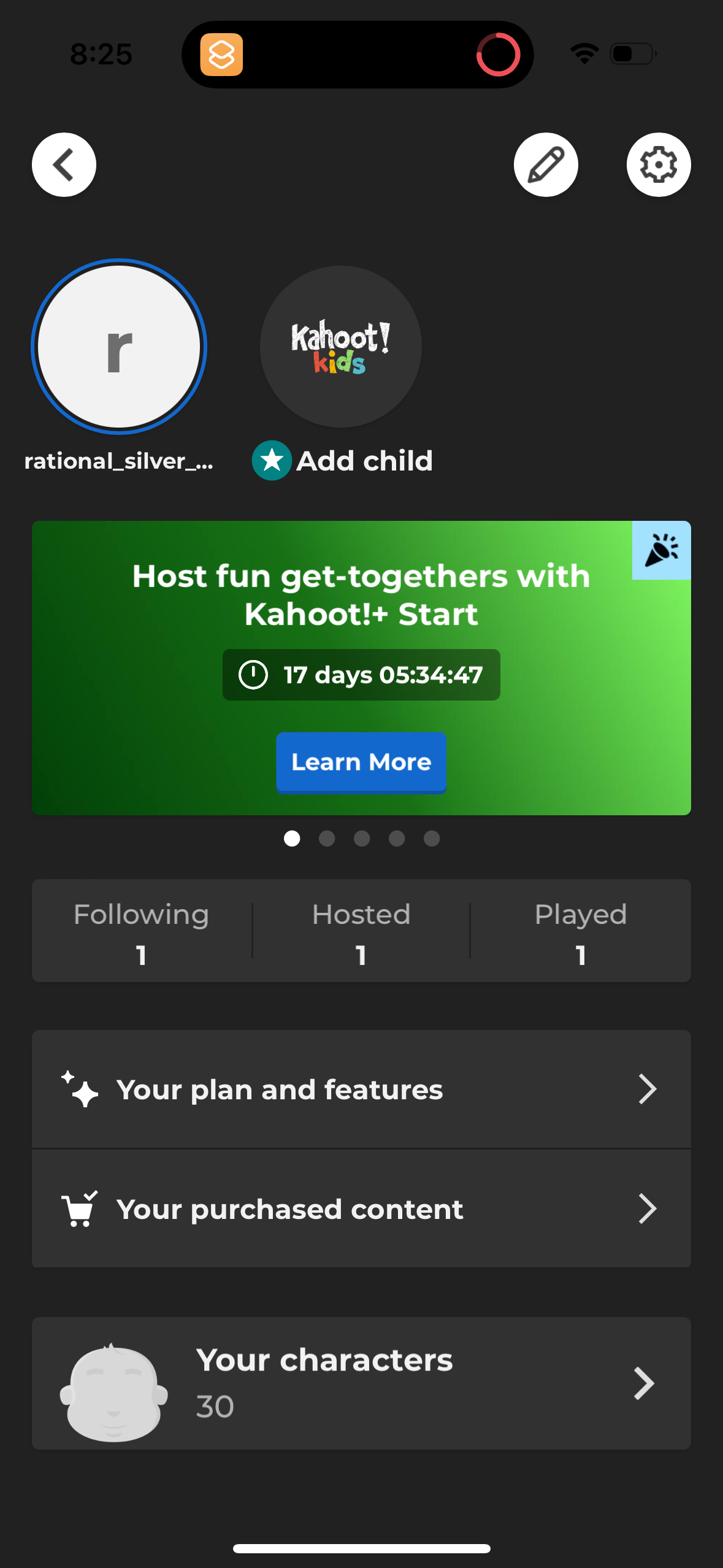Select the Kahoot! kids child avatar
This screenshot has height=1568, width=723.
point(340,347)
